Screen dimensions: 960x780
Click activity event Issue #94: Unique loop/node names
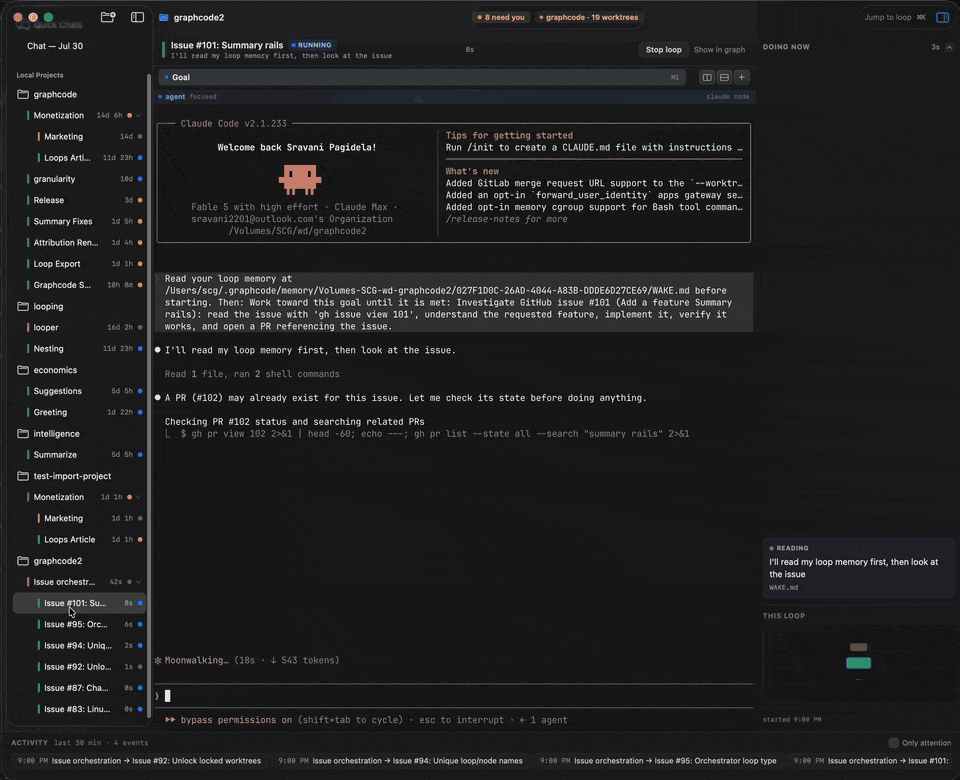click(x=400, y=760)
